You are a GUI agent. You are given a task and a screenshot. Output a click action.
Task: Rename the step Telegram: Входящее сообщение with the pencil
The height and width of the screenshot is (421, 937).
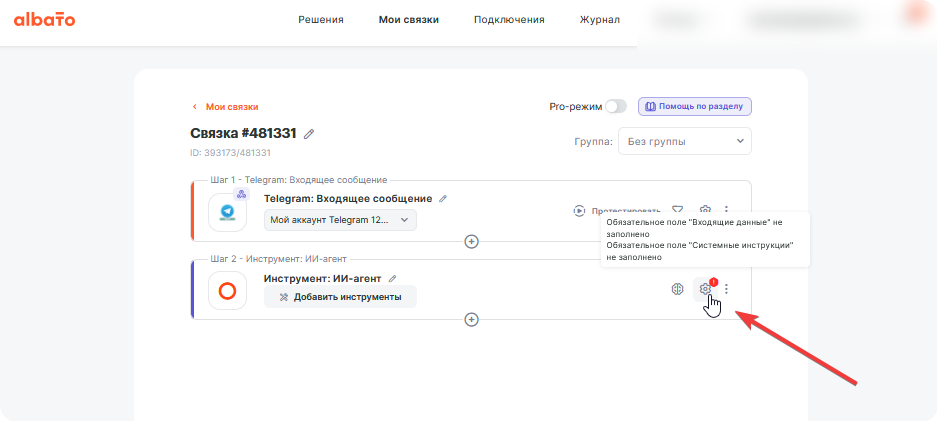(443, 199)
